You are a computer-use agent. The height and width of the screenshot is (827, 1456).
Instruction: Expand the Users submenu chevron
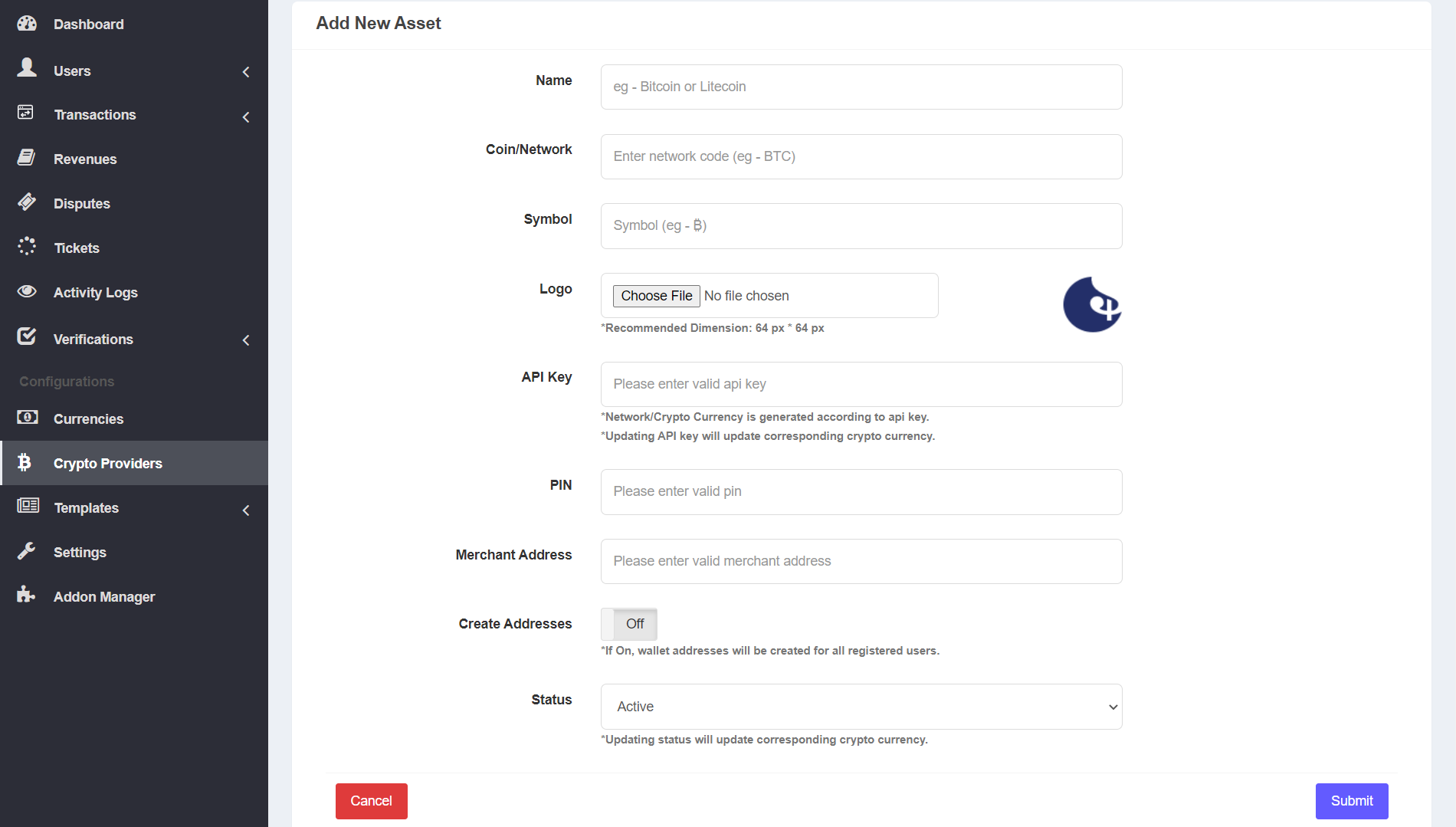tap(246, 72)
